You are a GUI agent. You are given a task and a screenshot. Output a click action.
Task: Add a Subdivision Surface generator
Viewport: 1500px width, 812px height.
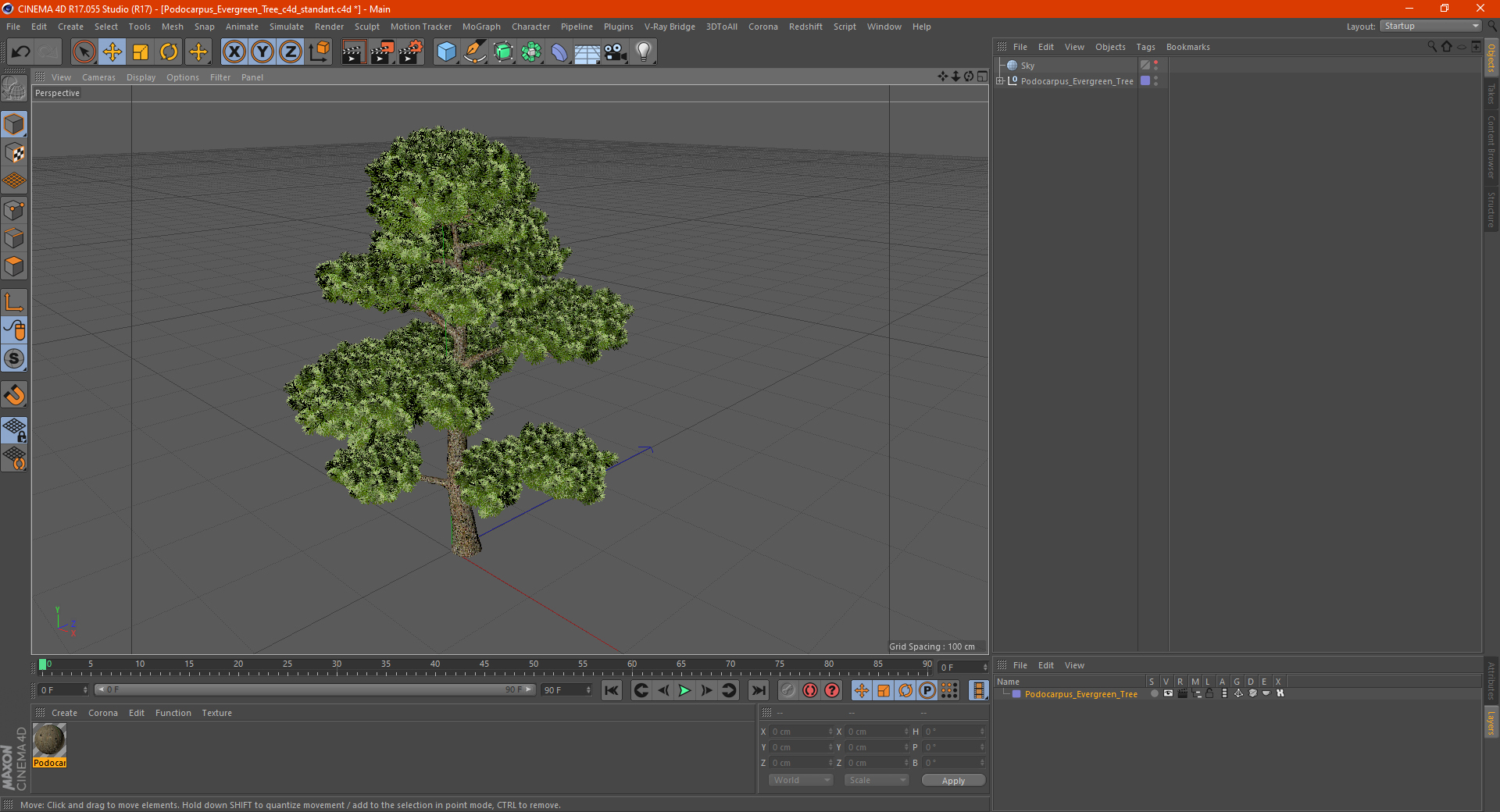(503, 52)
